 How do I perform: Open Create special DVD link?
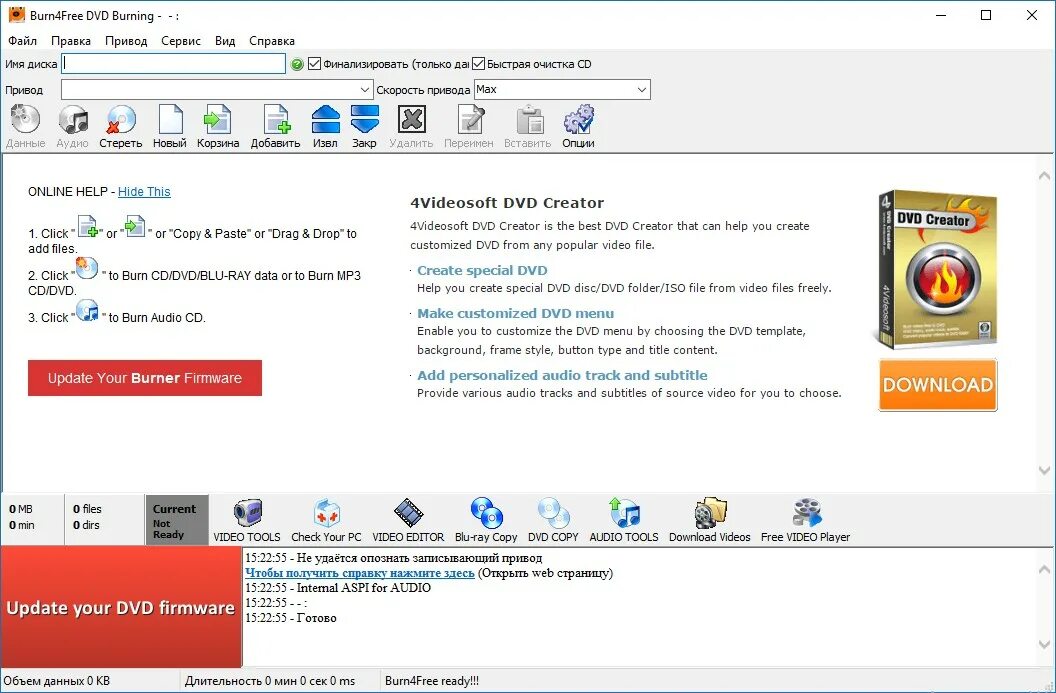pyautogui.click(x=482, y=270)
